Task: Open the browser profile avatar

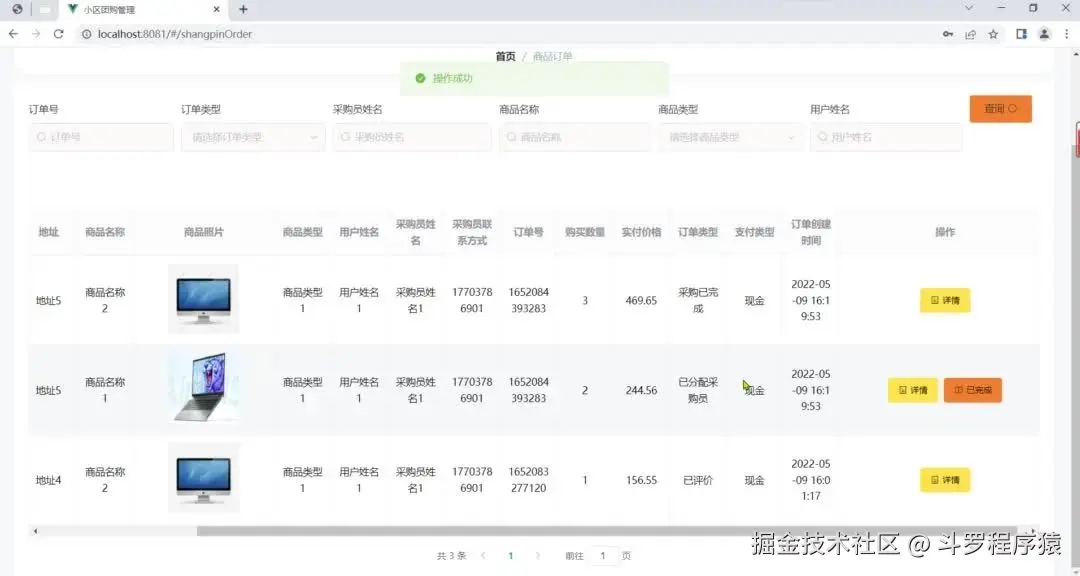Action: point(1044,34)
